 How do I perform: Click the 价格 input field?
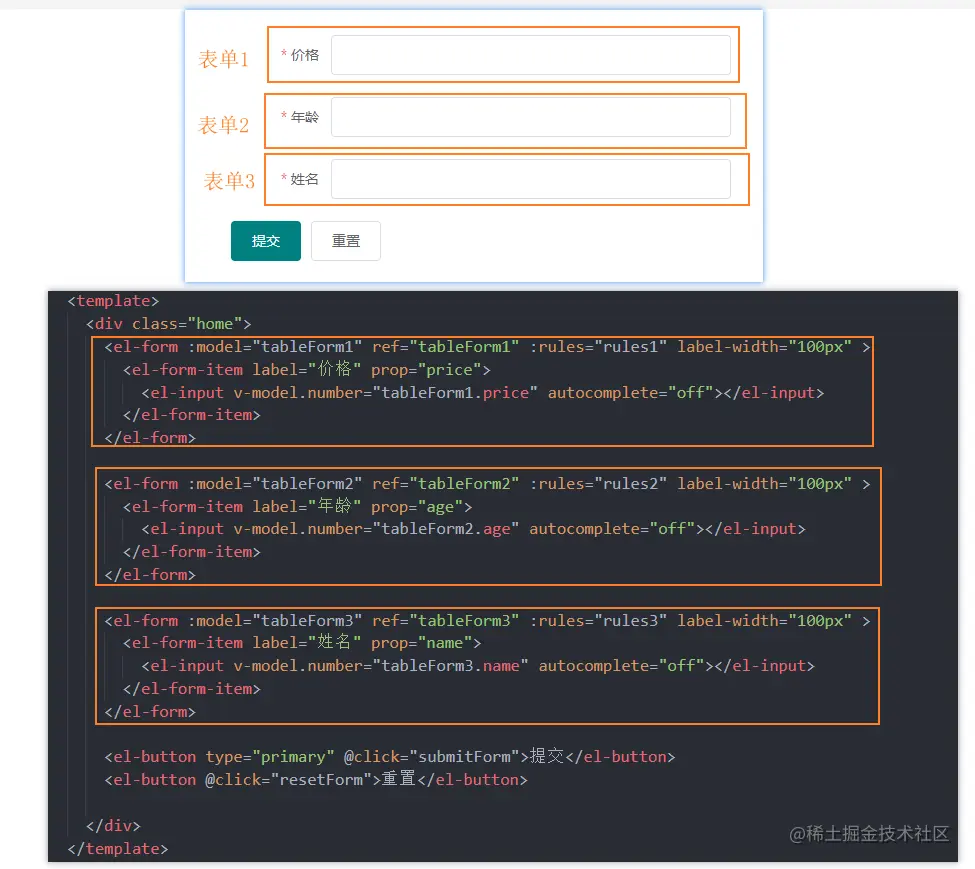530,55
